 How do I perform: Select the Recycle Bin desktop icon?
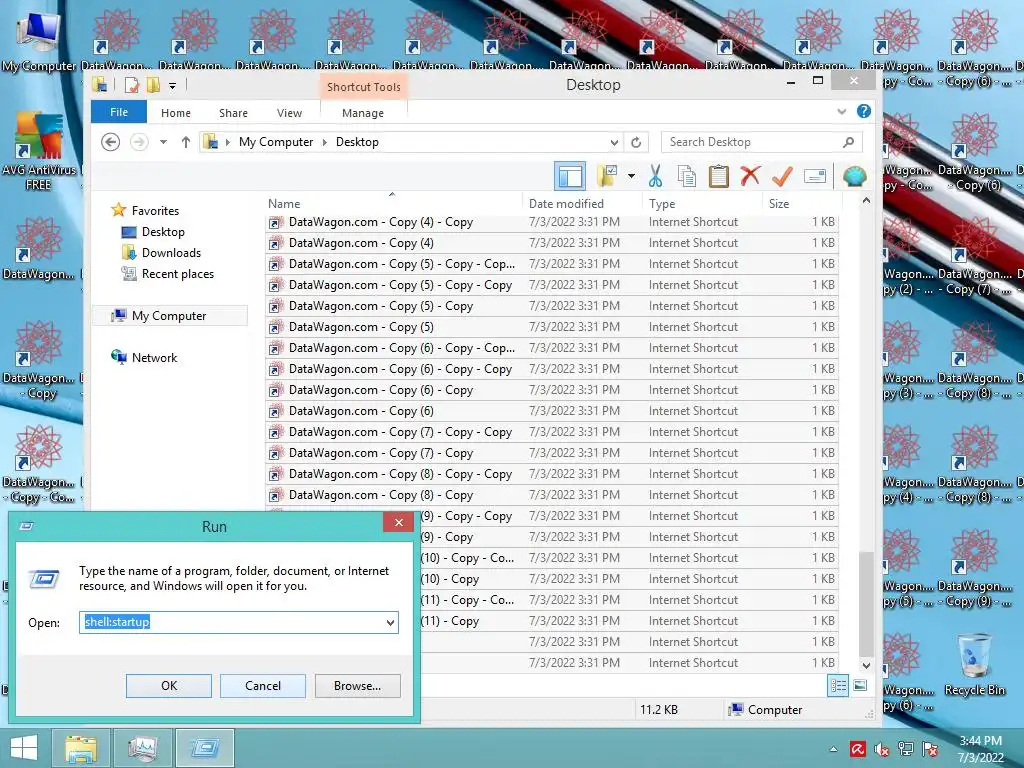[974, 665]
